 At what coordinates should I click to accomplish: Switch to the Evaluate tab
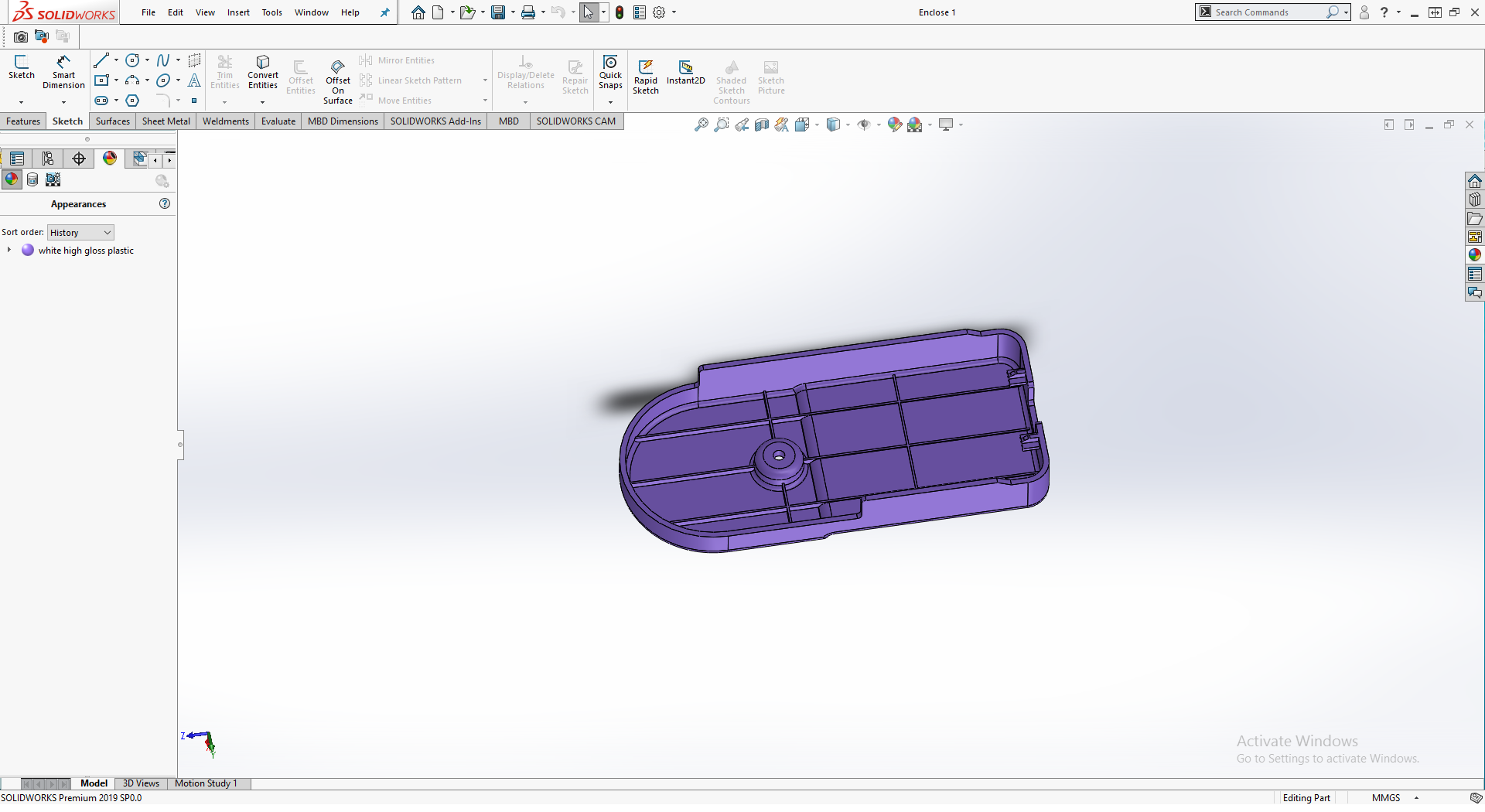(278, 121)
